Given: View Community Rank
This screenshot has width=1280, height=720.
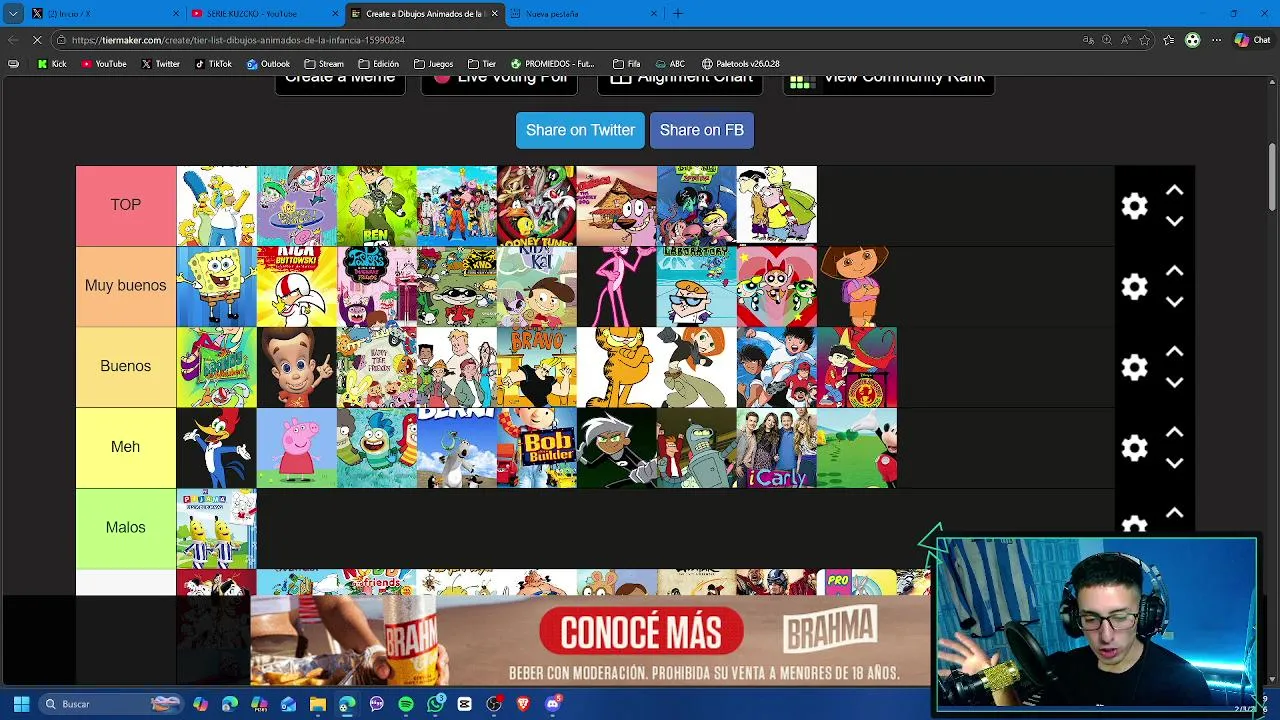Looking at the screenshot, I should pyautogui.click(x=888, y=80).
